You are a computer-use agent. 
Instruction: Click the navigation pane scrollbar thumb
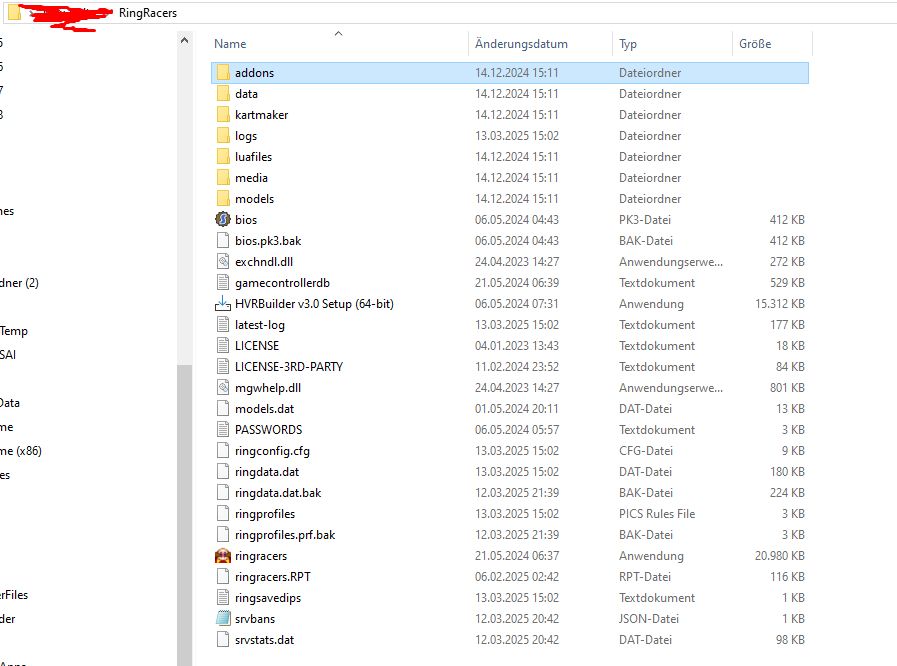click(184, 515)
